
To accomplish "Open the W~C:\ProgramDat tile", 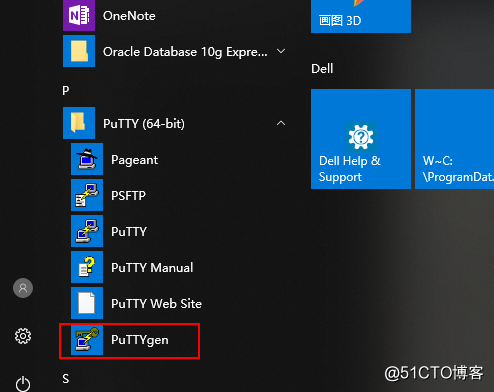I will (x=455, y=139).
